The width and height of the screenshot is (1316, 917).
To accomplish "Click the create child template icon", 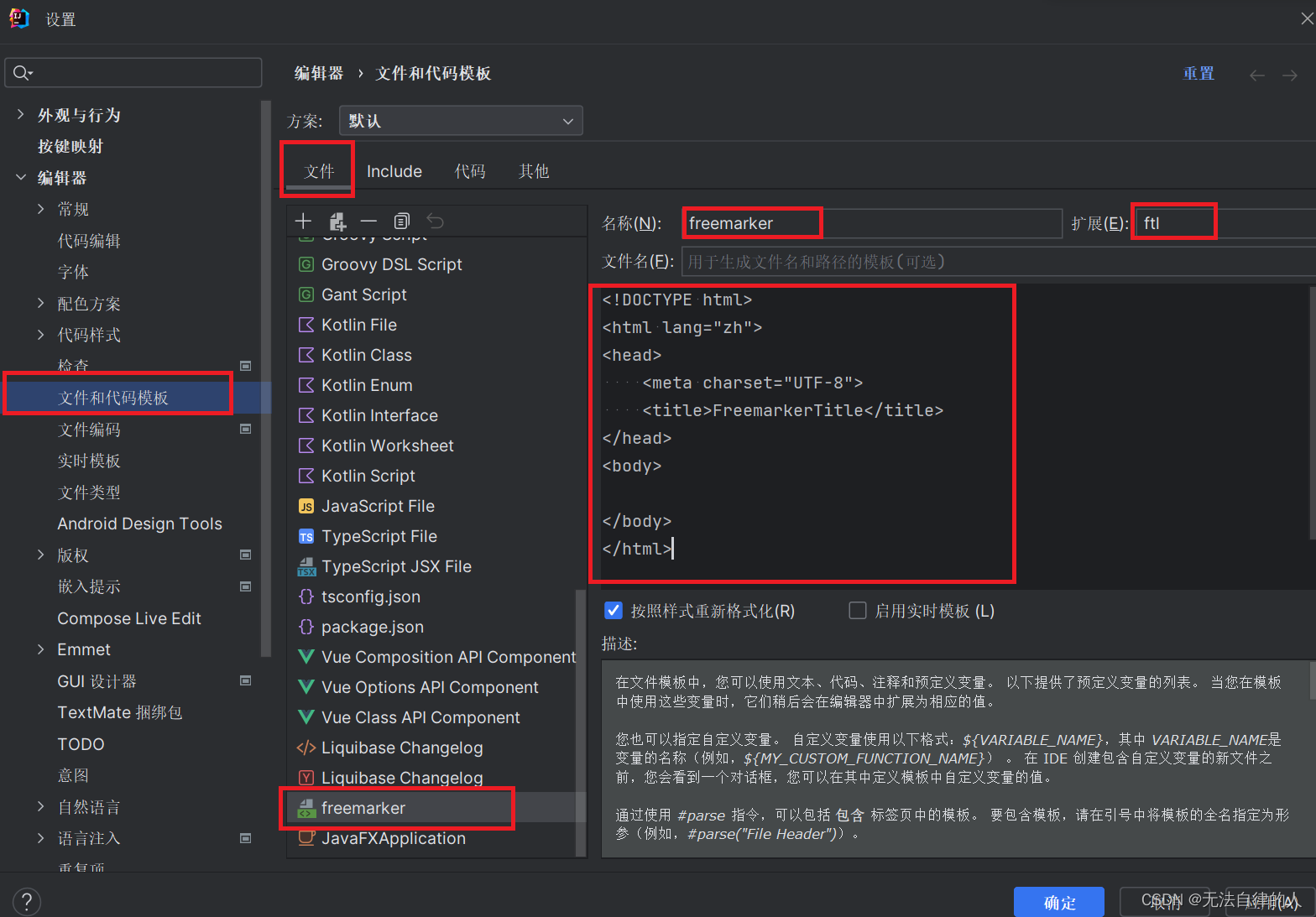I will tap(337, 221).
